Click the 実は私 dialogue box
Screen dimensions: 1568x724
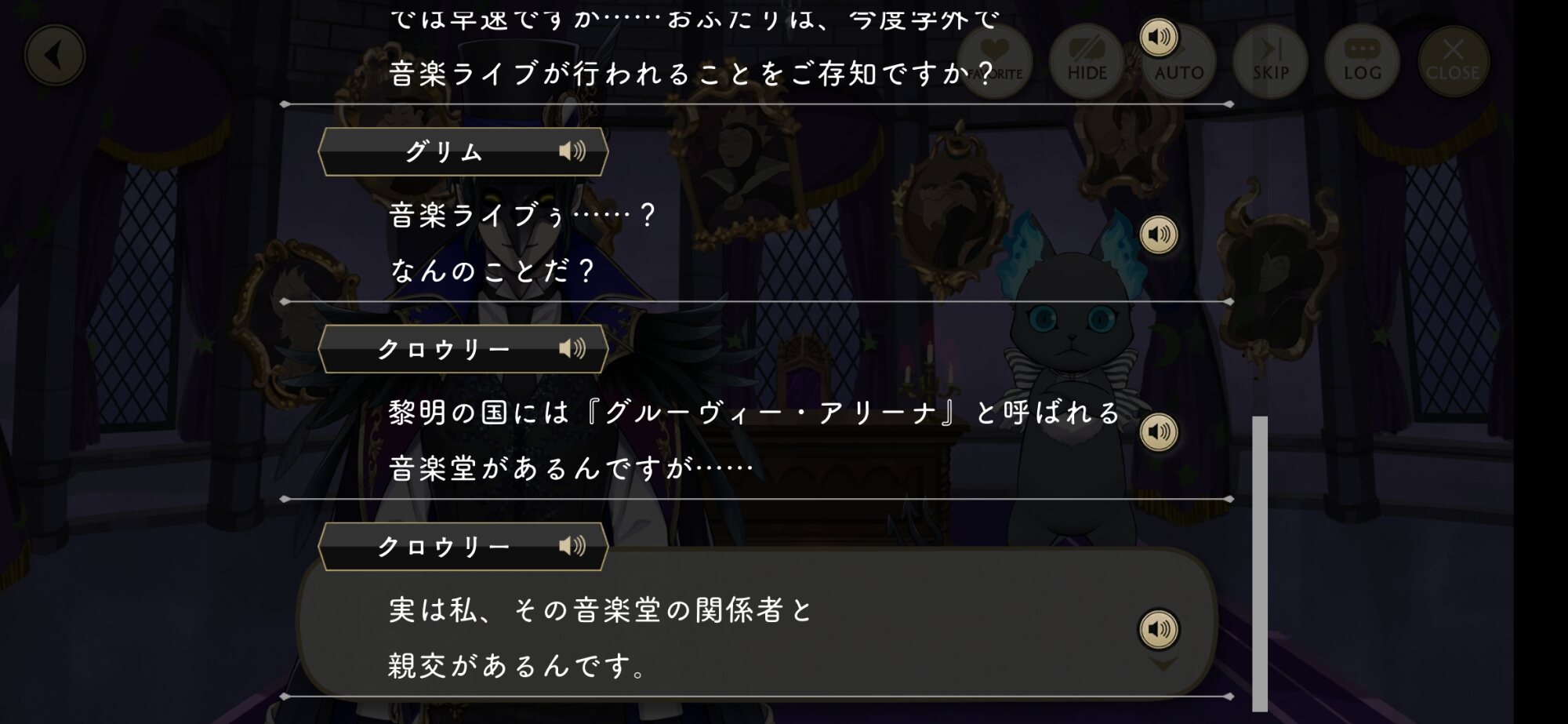pos(757,624)
